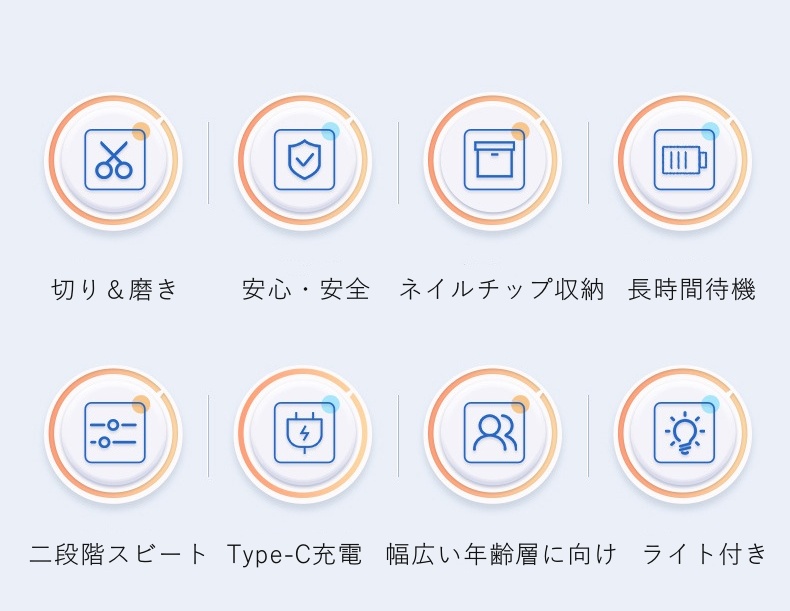Click the ライト付き label
Screen dimensions: 790x611
704,553
